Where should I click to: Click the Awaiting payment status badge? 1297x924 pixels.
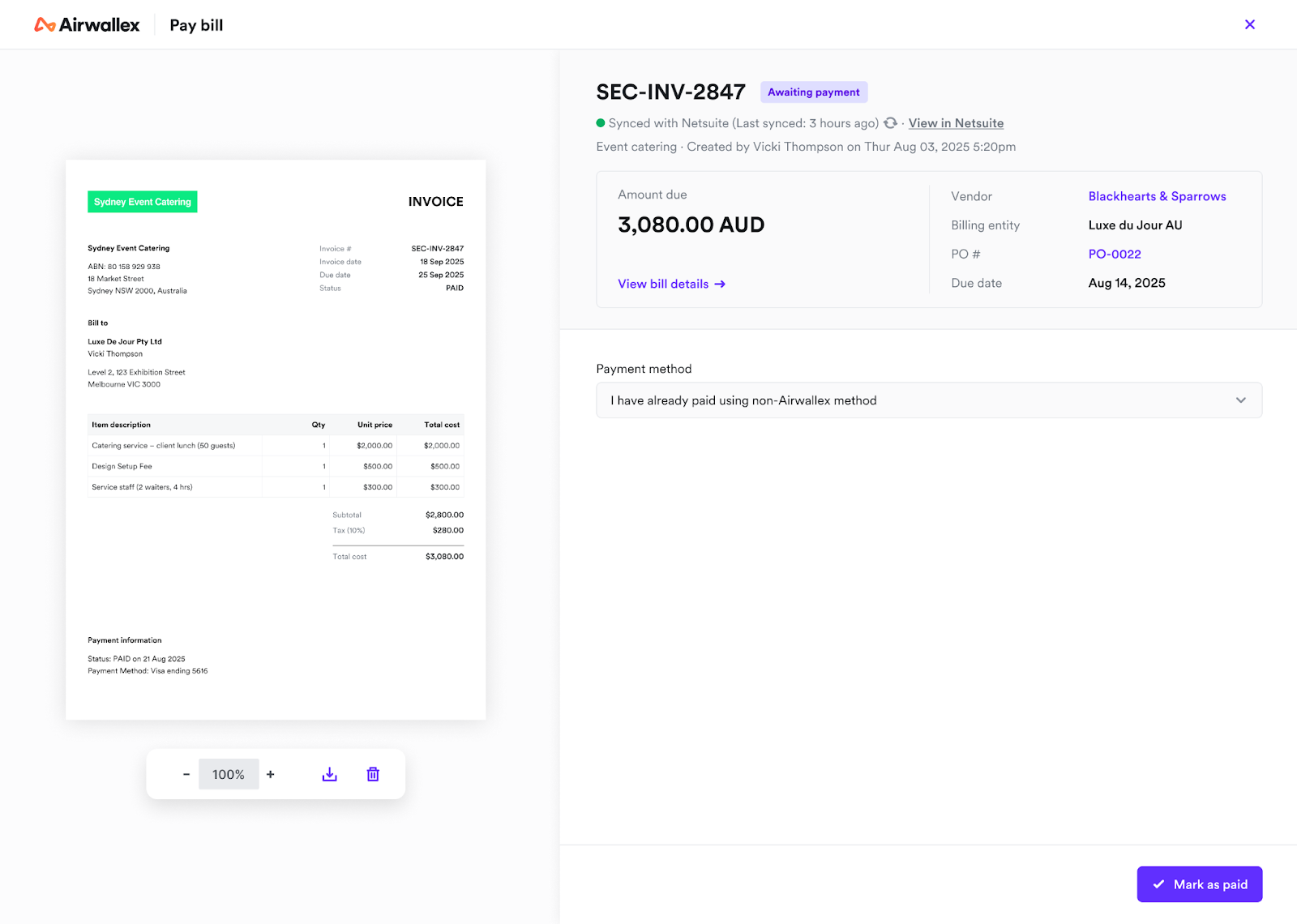[x=813, y=92]
